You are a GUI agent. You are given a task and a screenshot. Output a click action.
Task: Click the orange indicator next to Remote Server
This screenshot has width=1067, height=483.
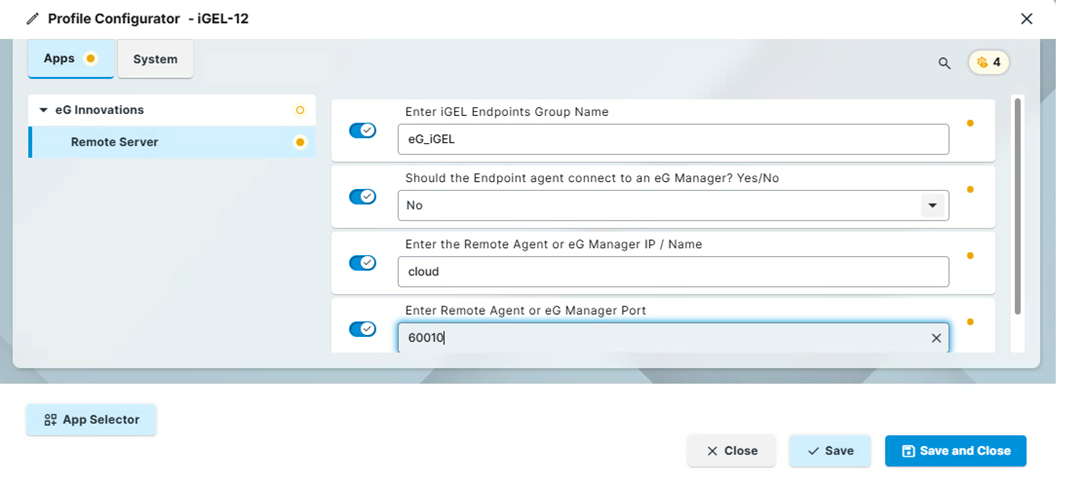pyautogui.click(x=299, y=142)
